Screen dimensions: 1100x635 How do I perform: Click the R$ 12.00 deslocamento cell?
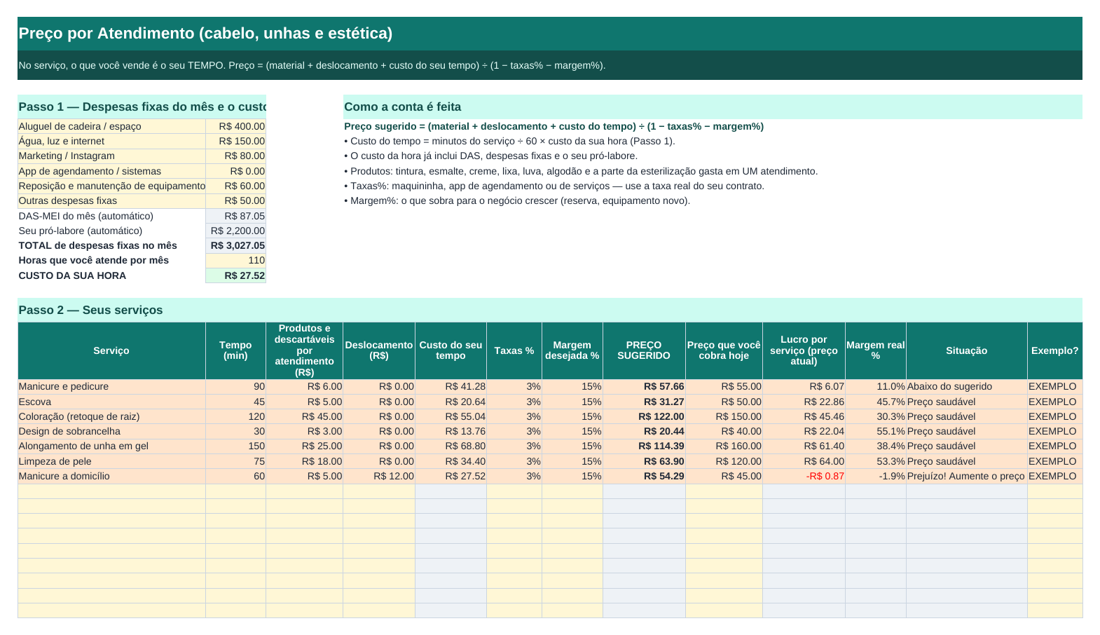click(x=379, y=476)
